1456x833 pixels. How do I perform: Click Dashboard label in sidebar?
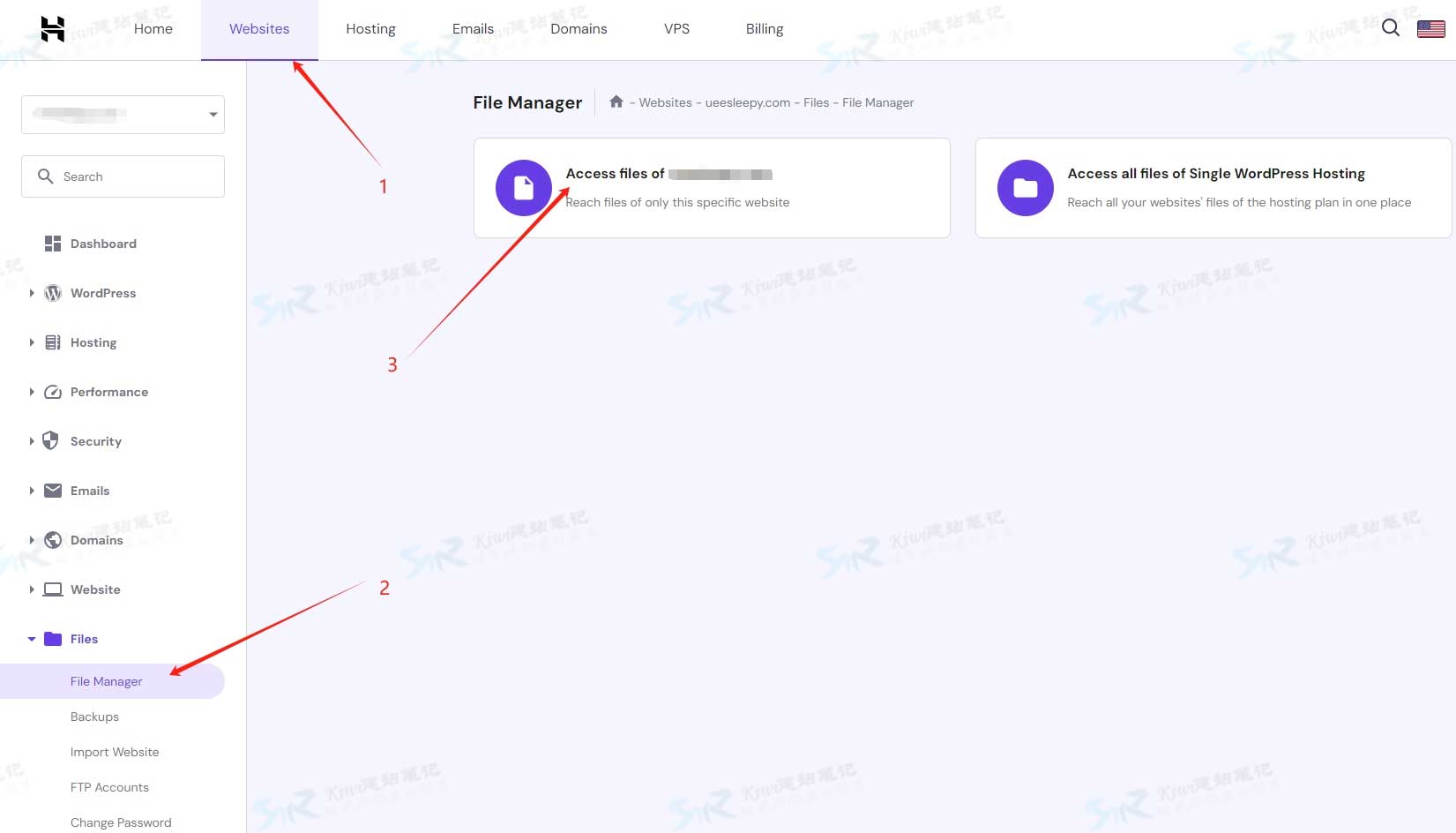(x=103, y=244)
